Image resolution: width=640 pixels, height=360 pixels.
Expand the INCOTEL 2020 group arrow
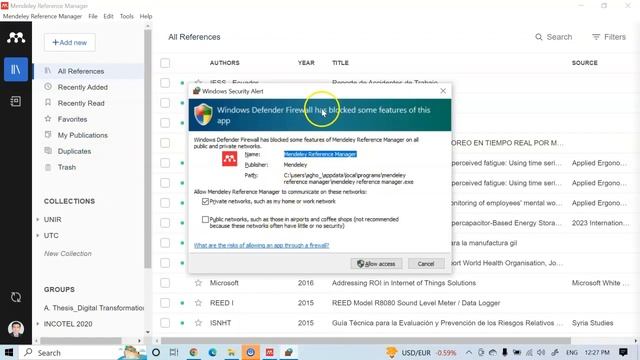(x=38, y=324)
